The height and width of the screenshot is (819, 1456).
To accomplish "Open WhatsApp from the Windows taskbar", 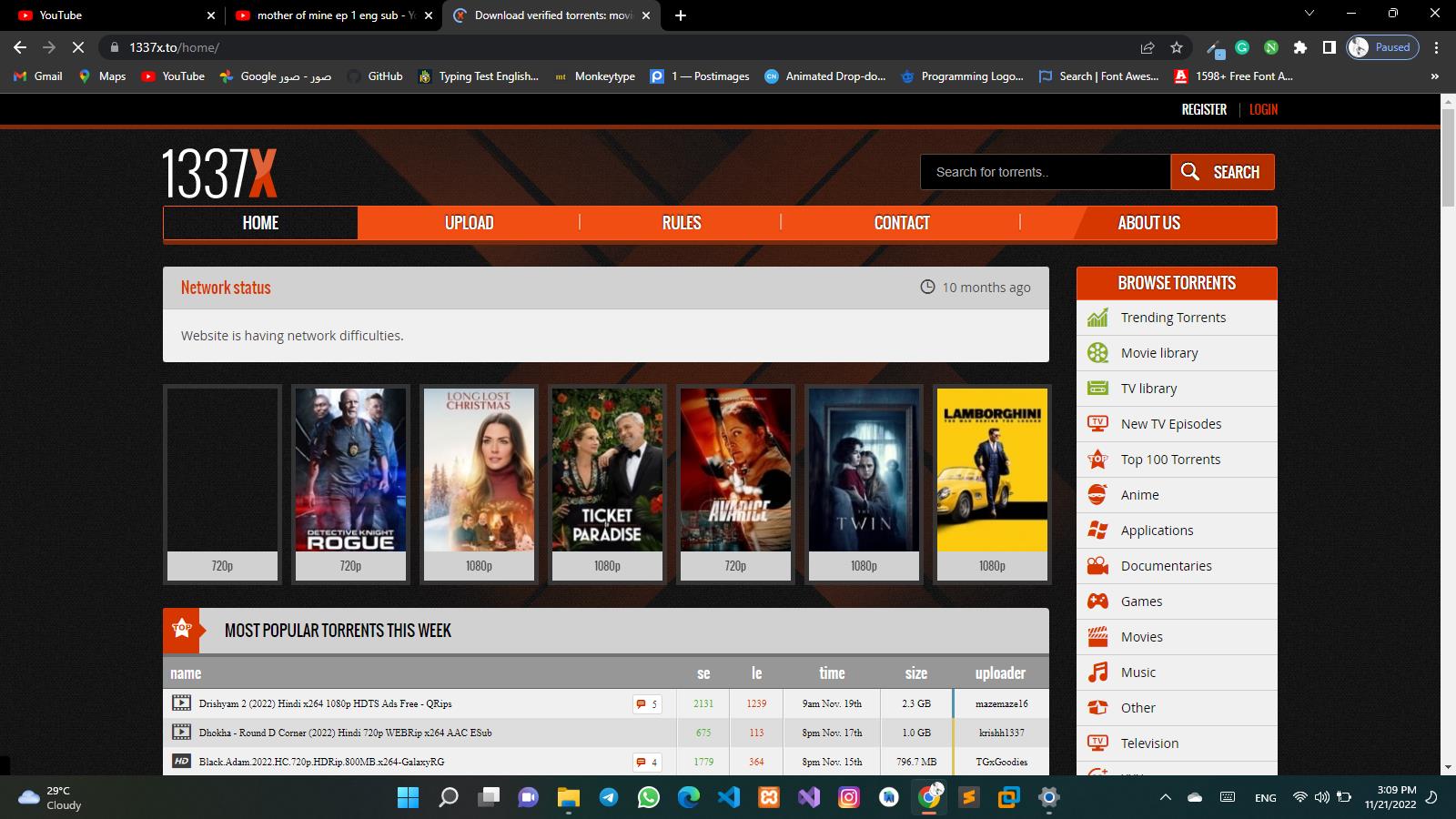I will (649, 798).
